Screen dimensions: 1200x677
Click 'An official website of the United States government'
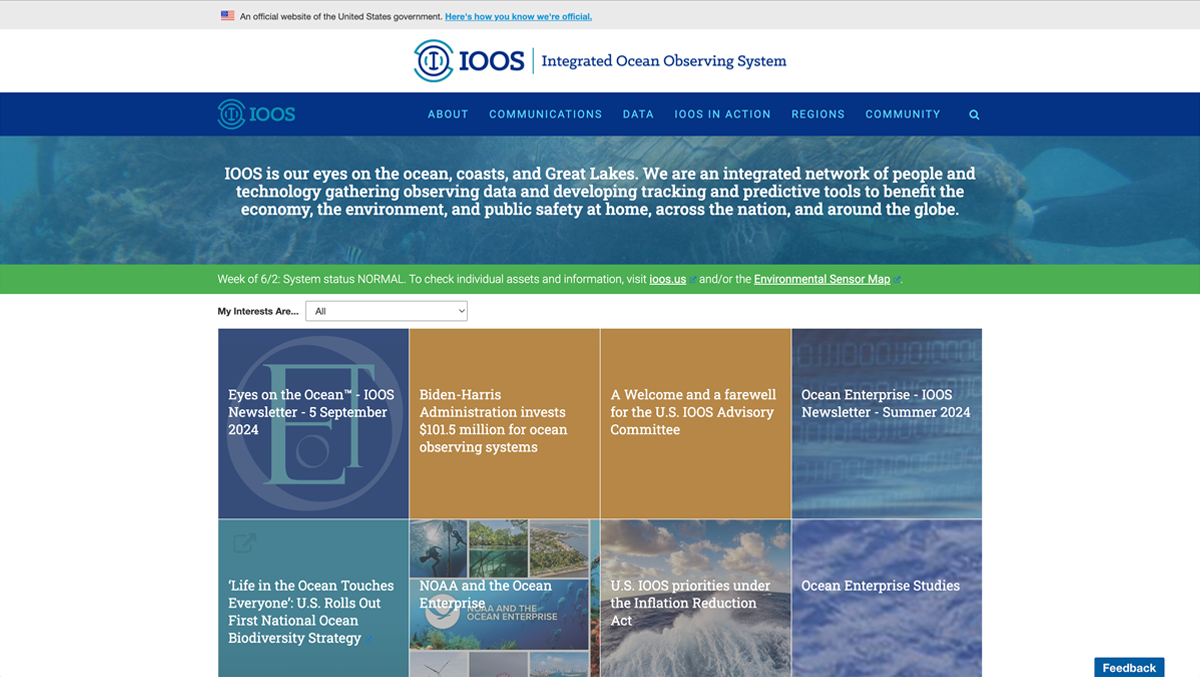[x=341, y=17]
